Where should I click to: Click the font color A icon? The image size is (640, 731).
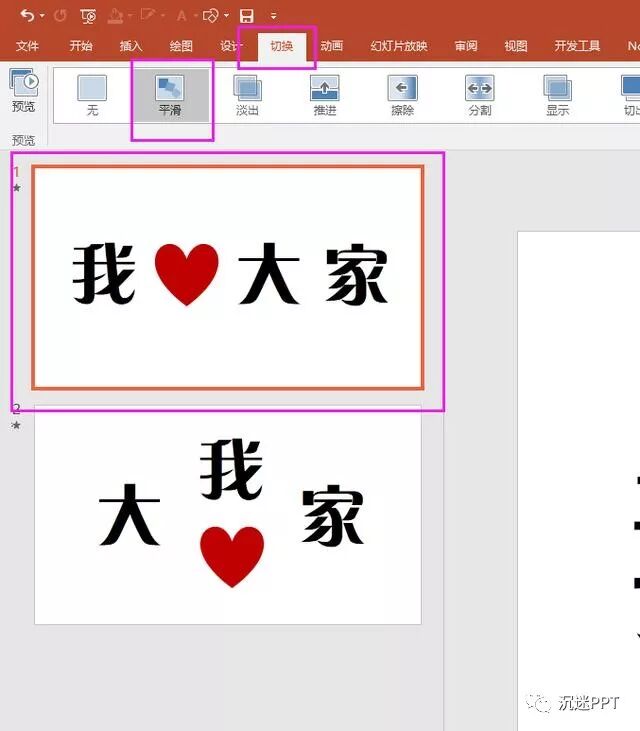click(x=181, y=16)
